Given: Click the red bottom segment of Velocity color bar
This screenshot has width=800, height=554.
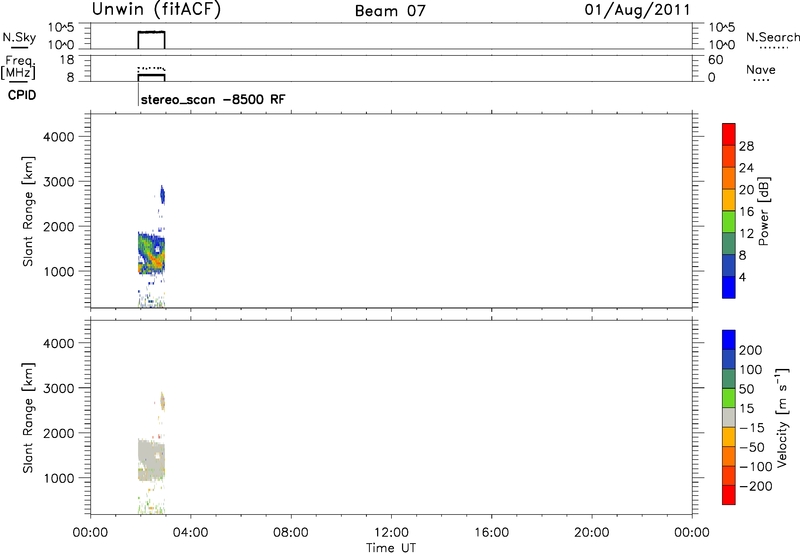Looking at the screenshot, I should tap(729, 495).
